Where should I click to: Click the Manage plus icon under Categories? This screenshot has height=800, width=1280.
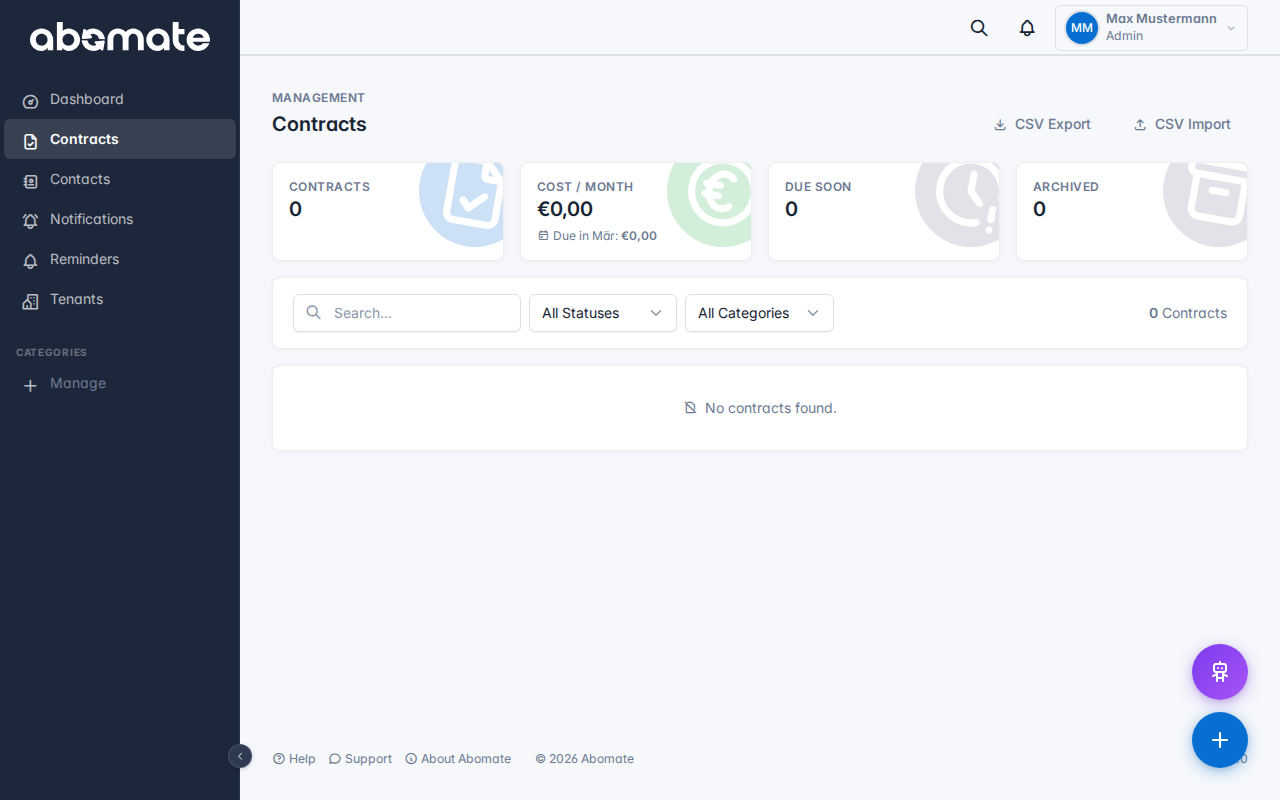click(x=30, y=385)
